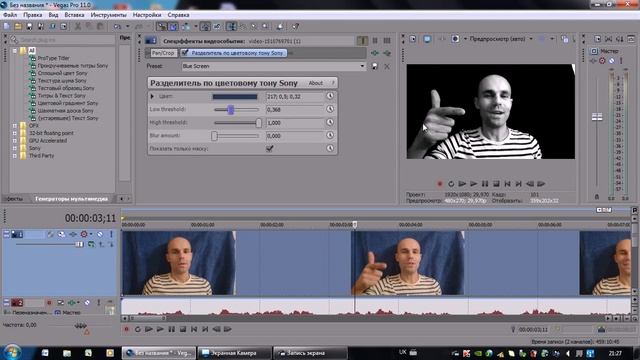Click the High threshold slider handle
The image size is (640, 360).
pos(258,122)
